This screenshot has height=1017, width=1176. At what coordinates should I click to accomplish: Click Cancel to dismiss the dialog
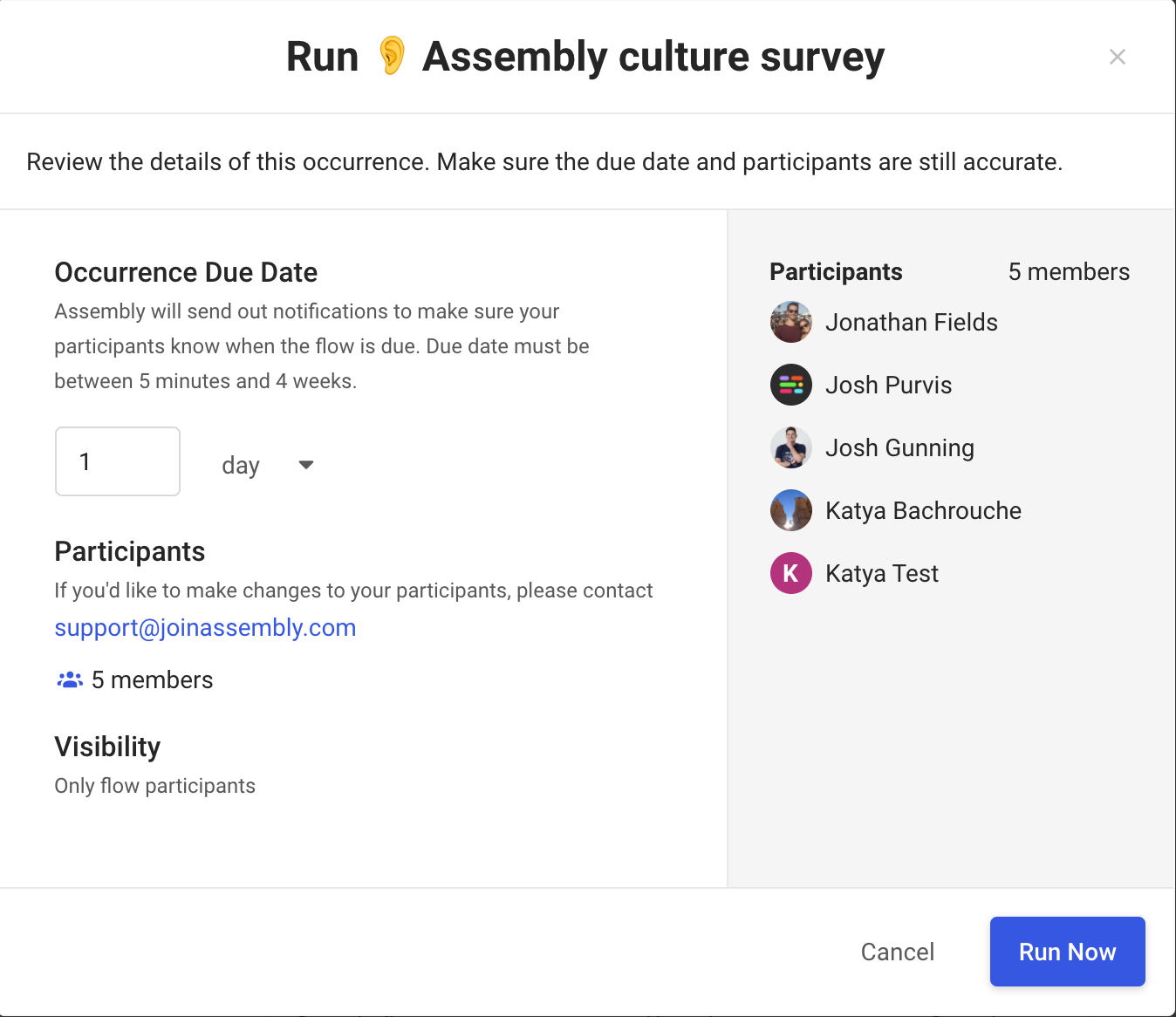coord(897,952)
